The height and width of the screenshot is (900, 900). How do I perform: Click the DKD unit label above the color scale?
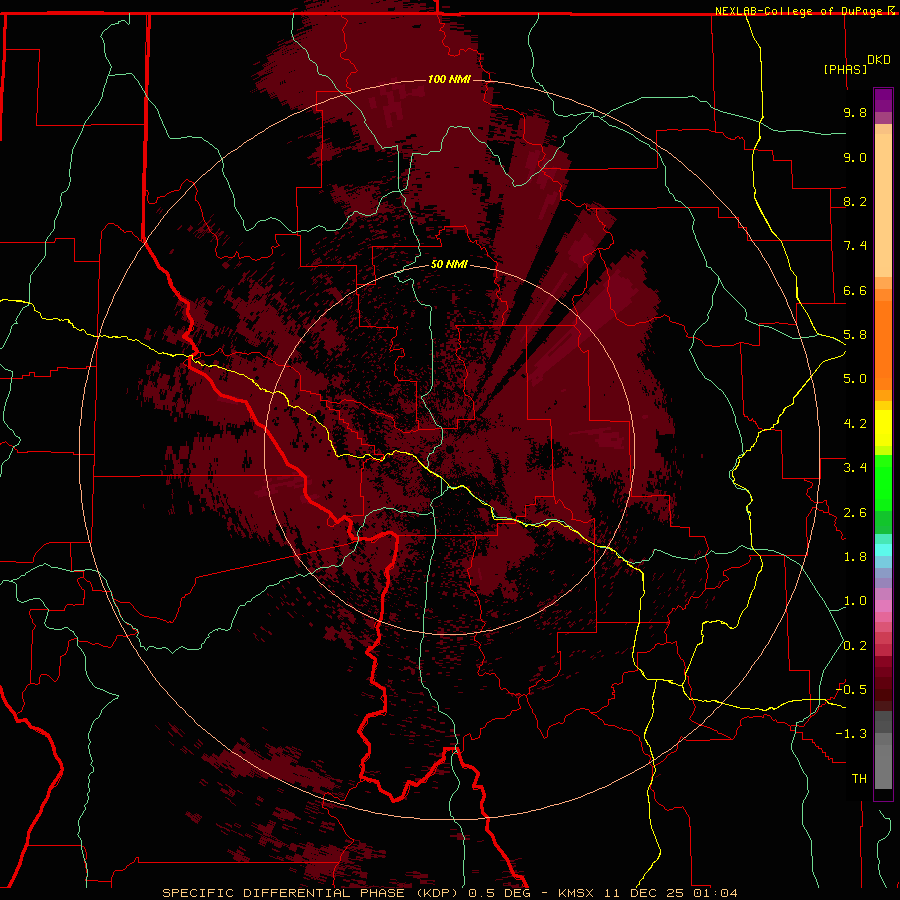click(x=879, y=60)
